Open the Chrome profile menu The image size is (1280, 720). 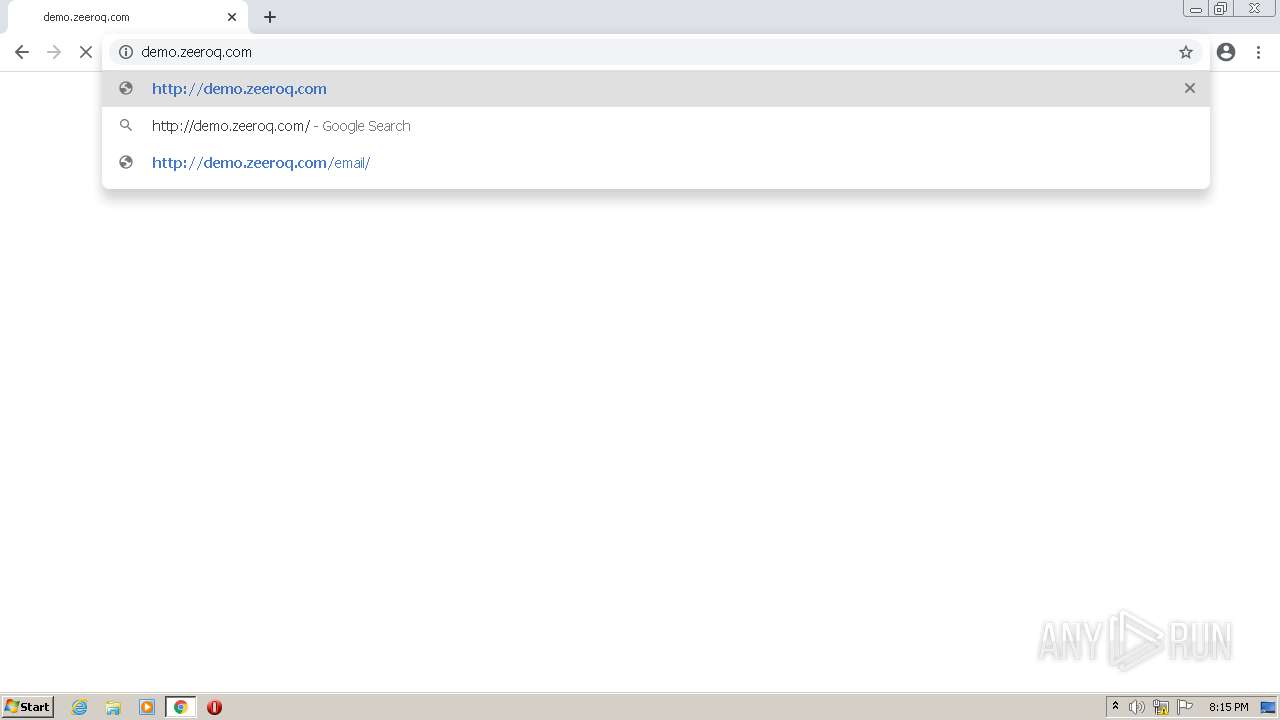tap(1226, 52)
